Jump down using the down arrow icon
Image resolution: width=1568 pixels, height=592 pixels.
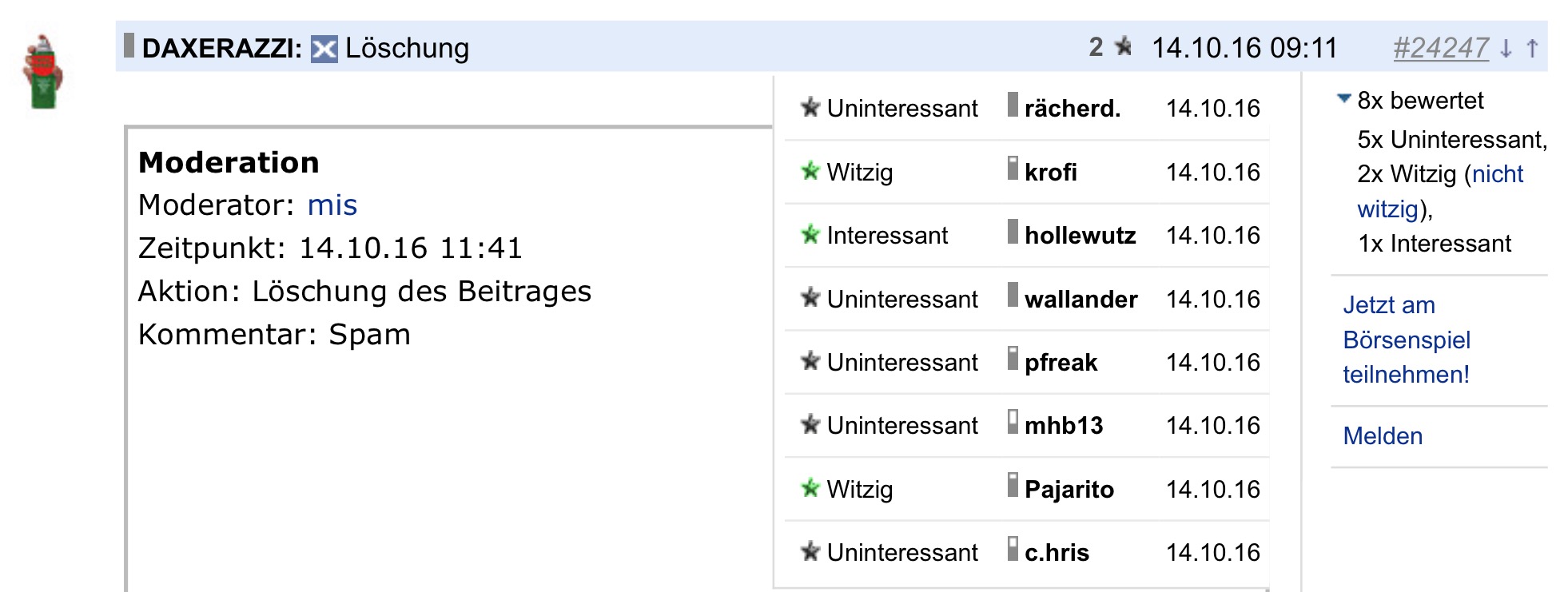click(x=1506, y=49)
